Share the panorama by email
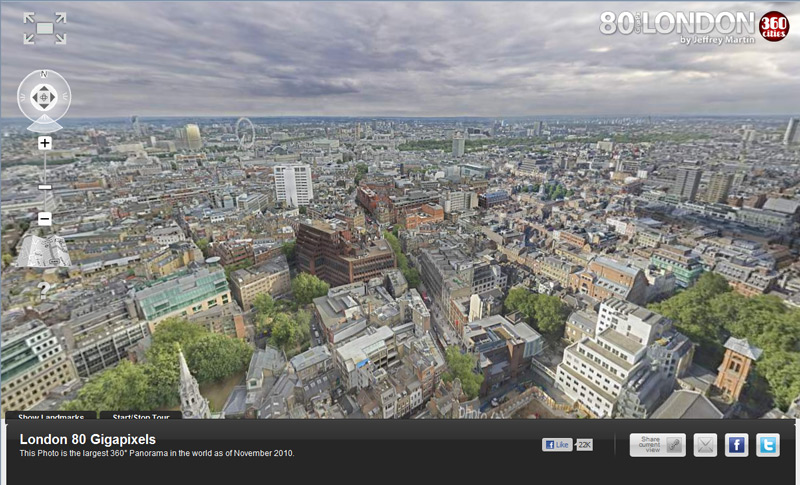Viewport: 800px width, 485px height. tap(705, 445)
